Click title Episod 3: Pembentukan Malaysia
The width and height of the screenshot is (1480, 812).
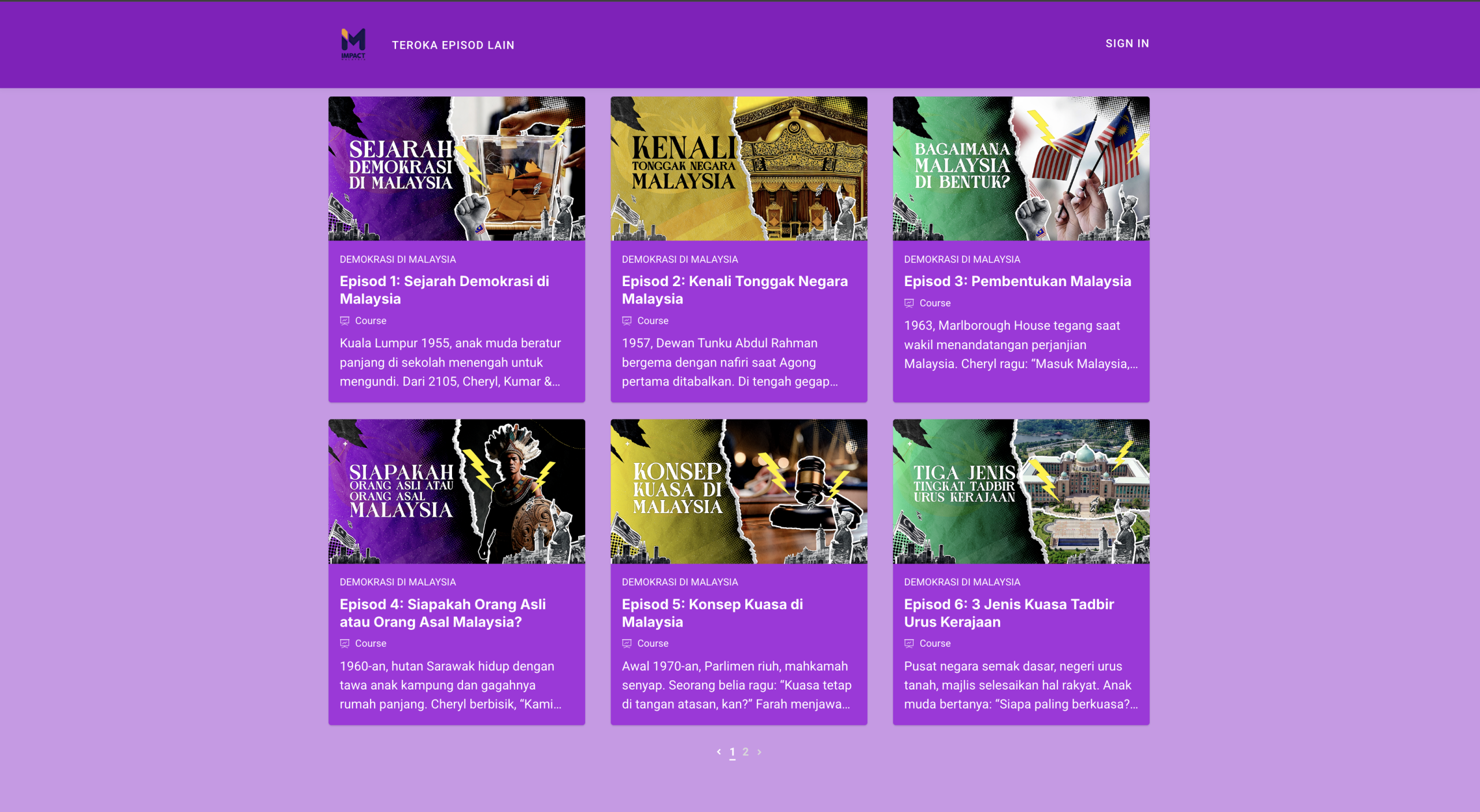[x=1017, y=281]
